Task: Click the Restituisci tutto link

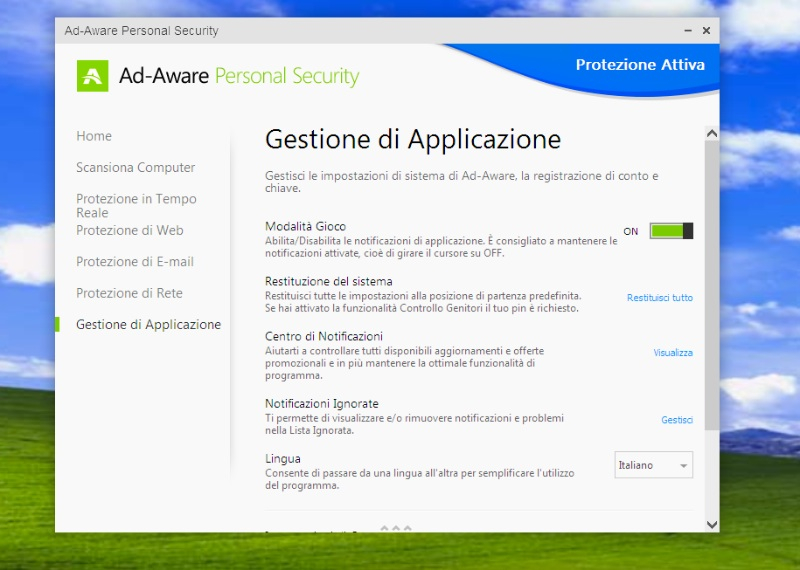Action: click(659, 298)
